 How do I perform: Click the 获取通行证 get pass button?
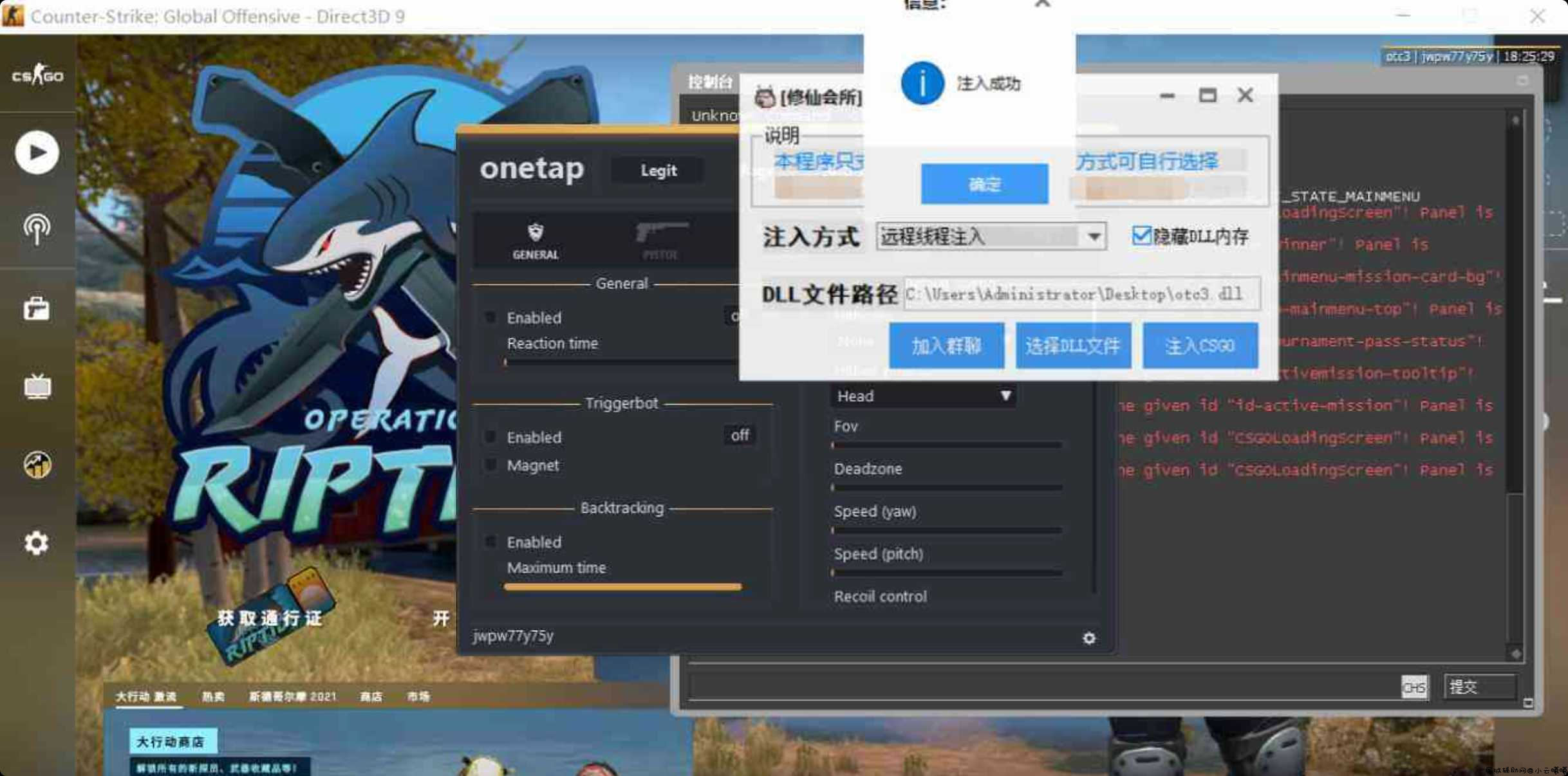click(269, 618)
